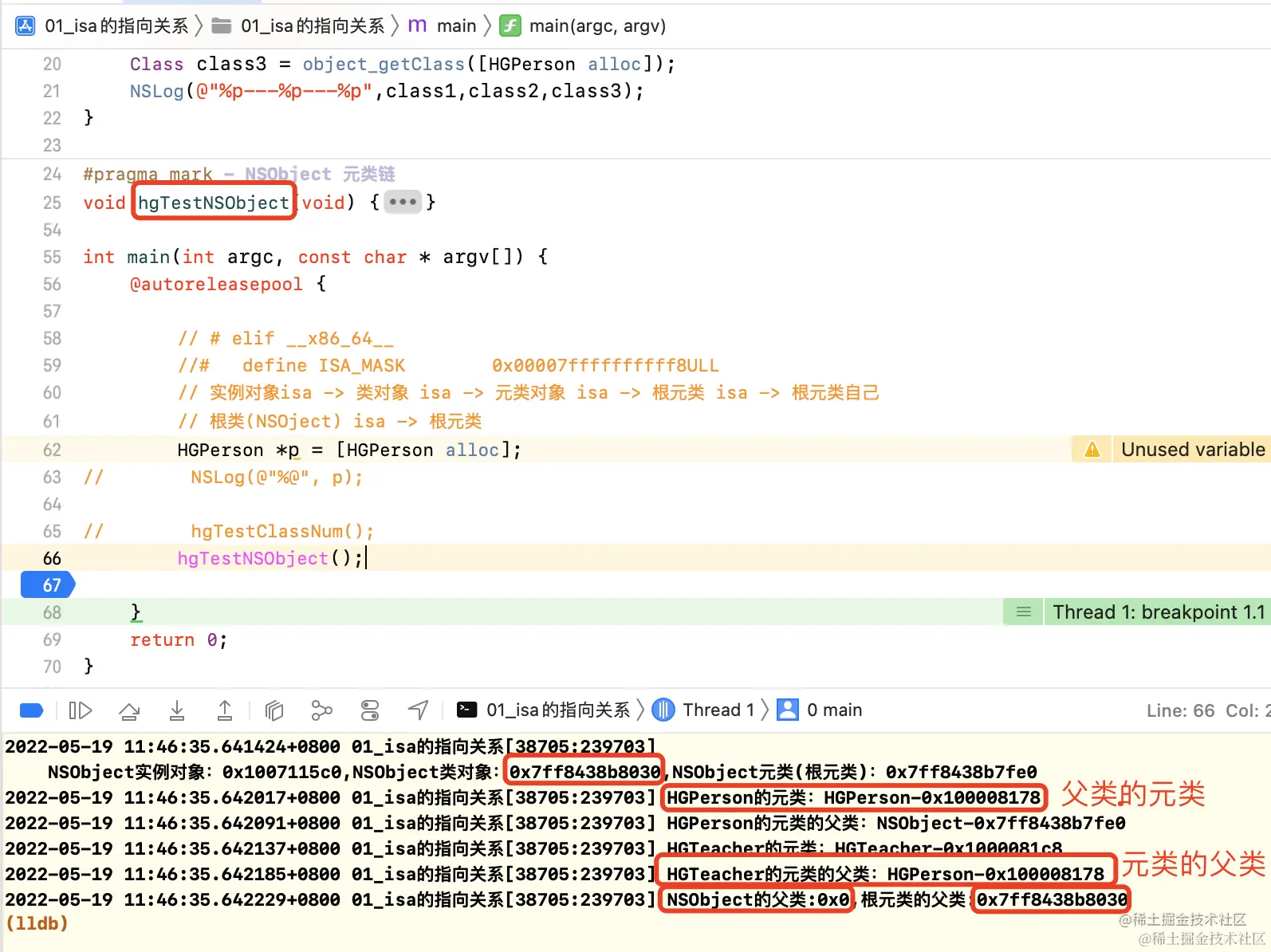The height and width of the screenshot is (952, 1271).
Task: Select Thread 1 in debug path
Action: click(x=718, y=710)
